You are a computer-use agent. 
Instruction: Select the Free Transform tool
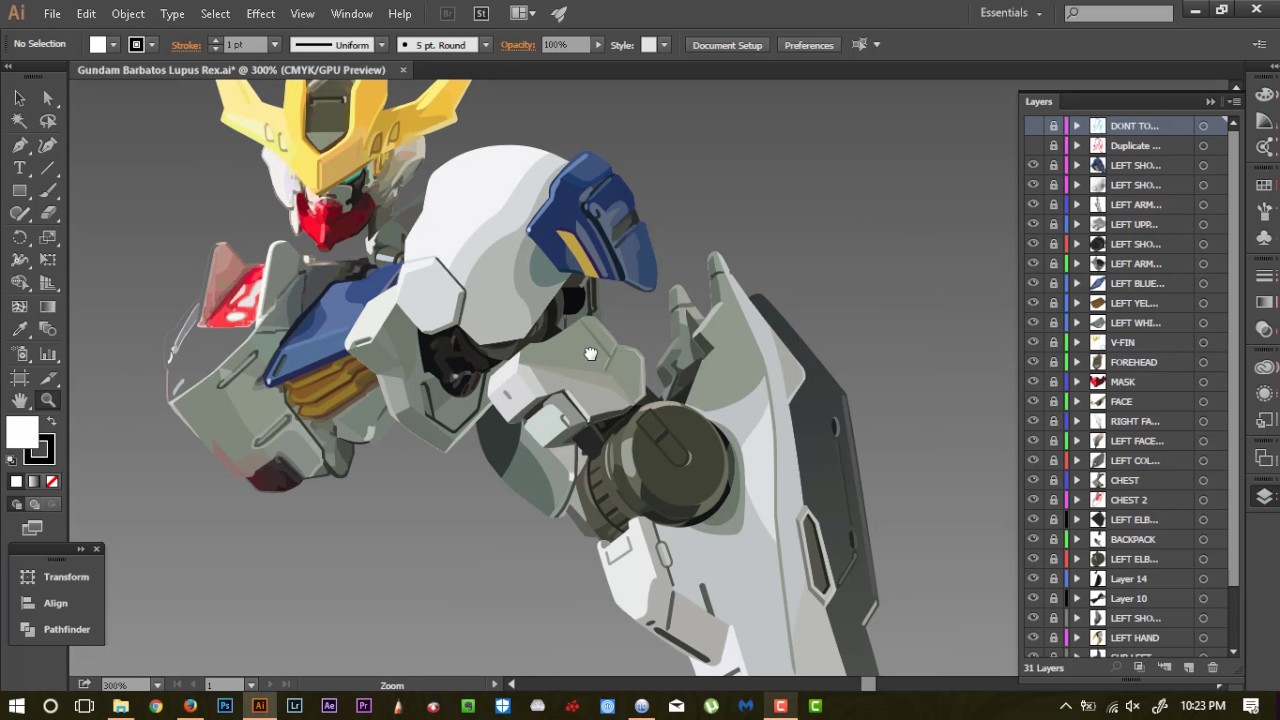click(x=48, y=261)
